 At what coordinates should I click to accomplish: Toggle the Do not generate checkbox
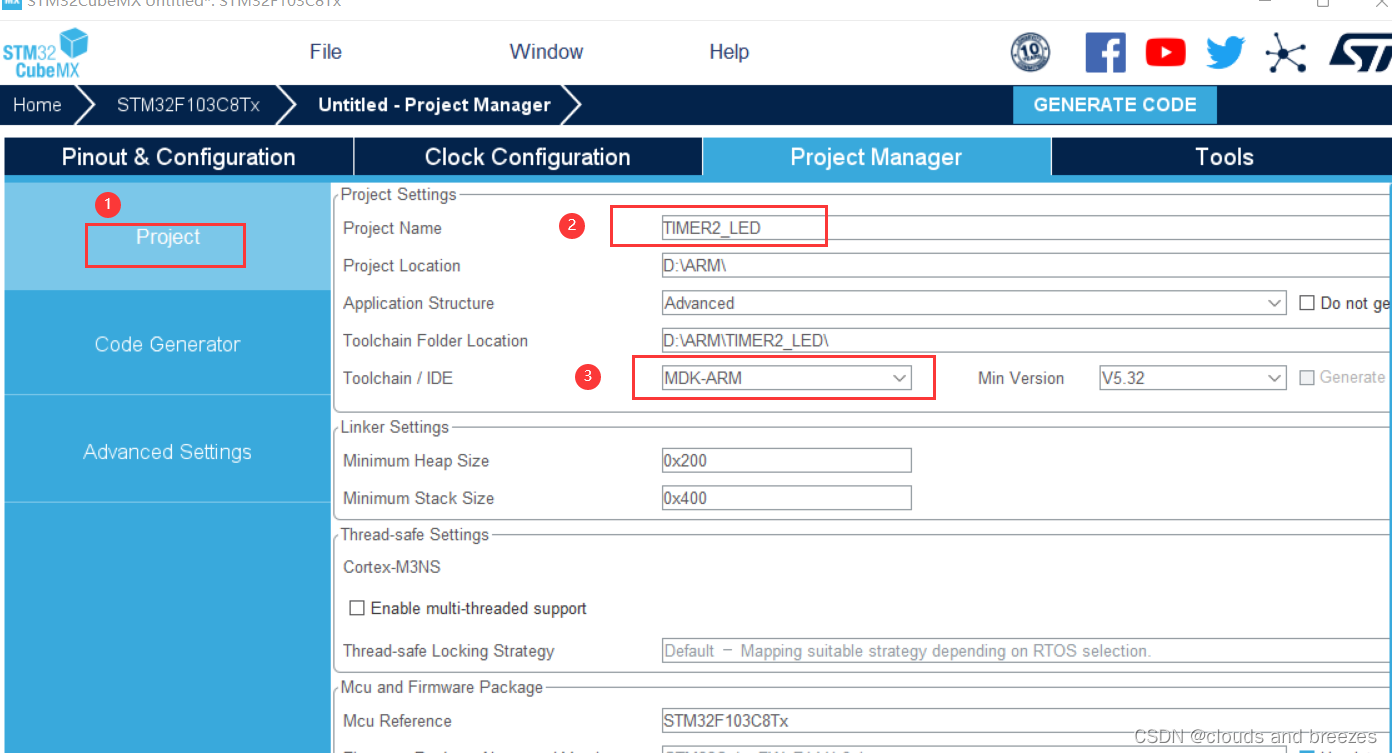[x=1307, y=303]
